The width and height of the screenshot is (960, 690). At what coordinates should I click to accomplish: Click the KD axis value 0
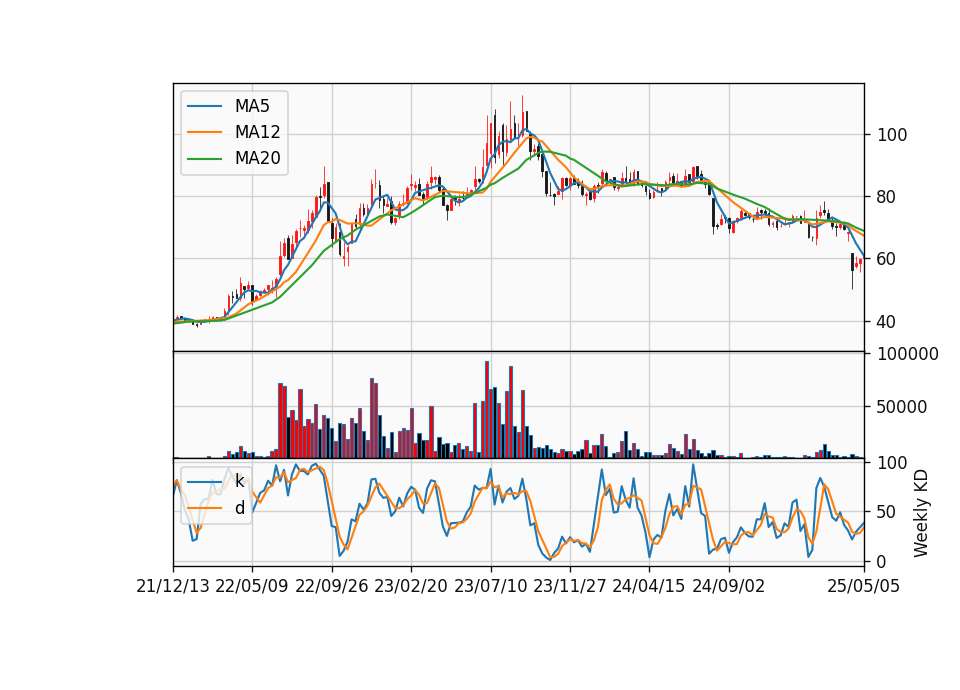[881, 561]
